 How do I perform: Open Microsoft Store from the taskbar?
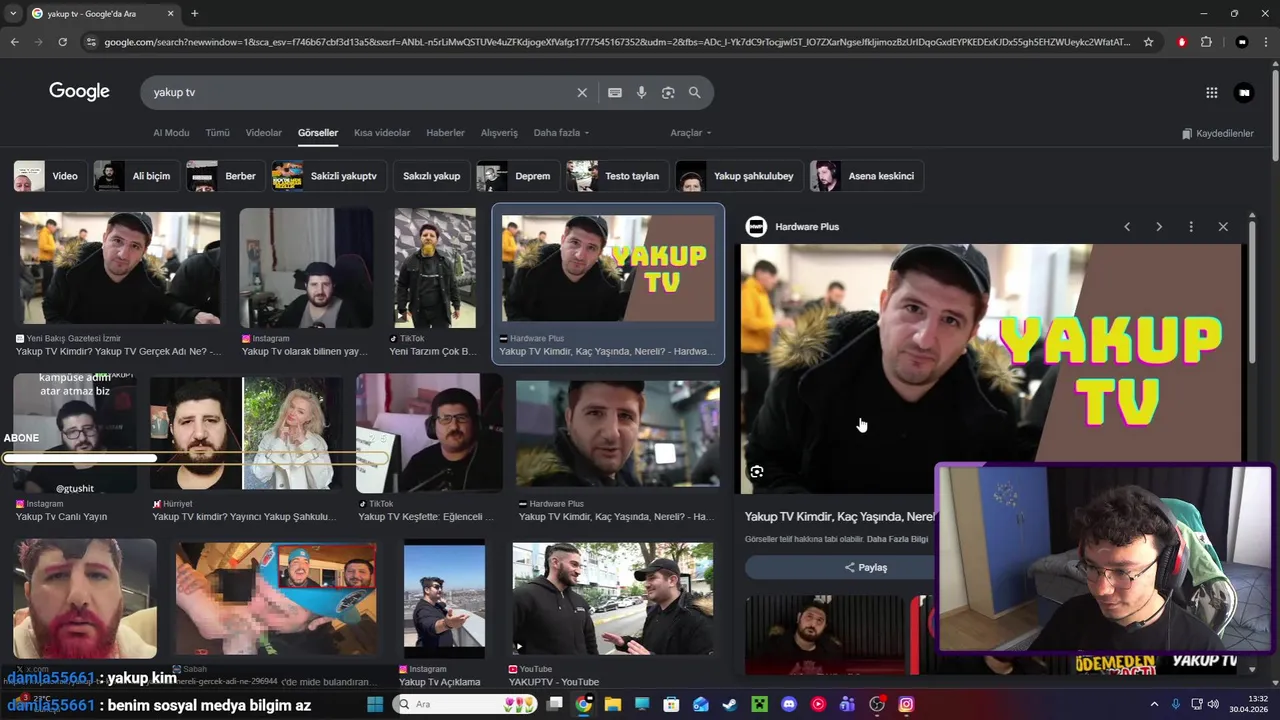point(672,704)
